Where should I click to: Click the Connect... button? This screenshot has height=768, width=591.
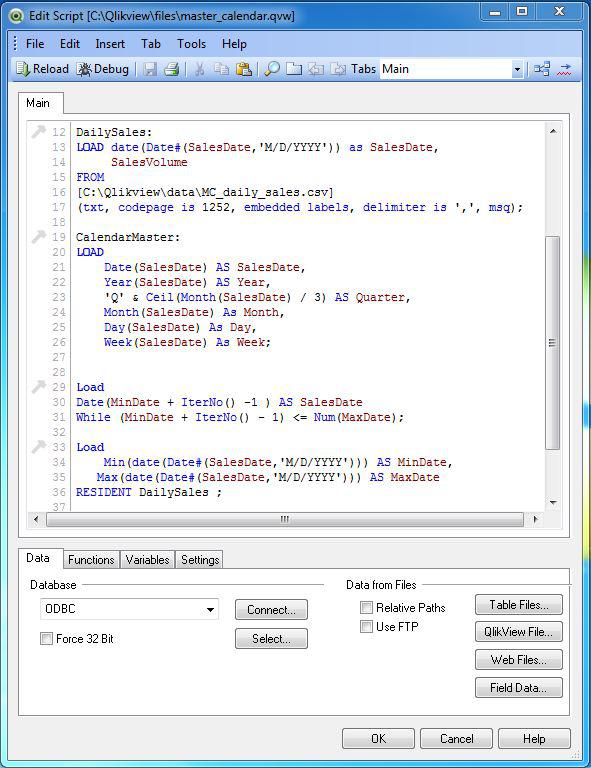[x=271, y=610]
